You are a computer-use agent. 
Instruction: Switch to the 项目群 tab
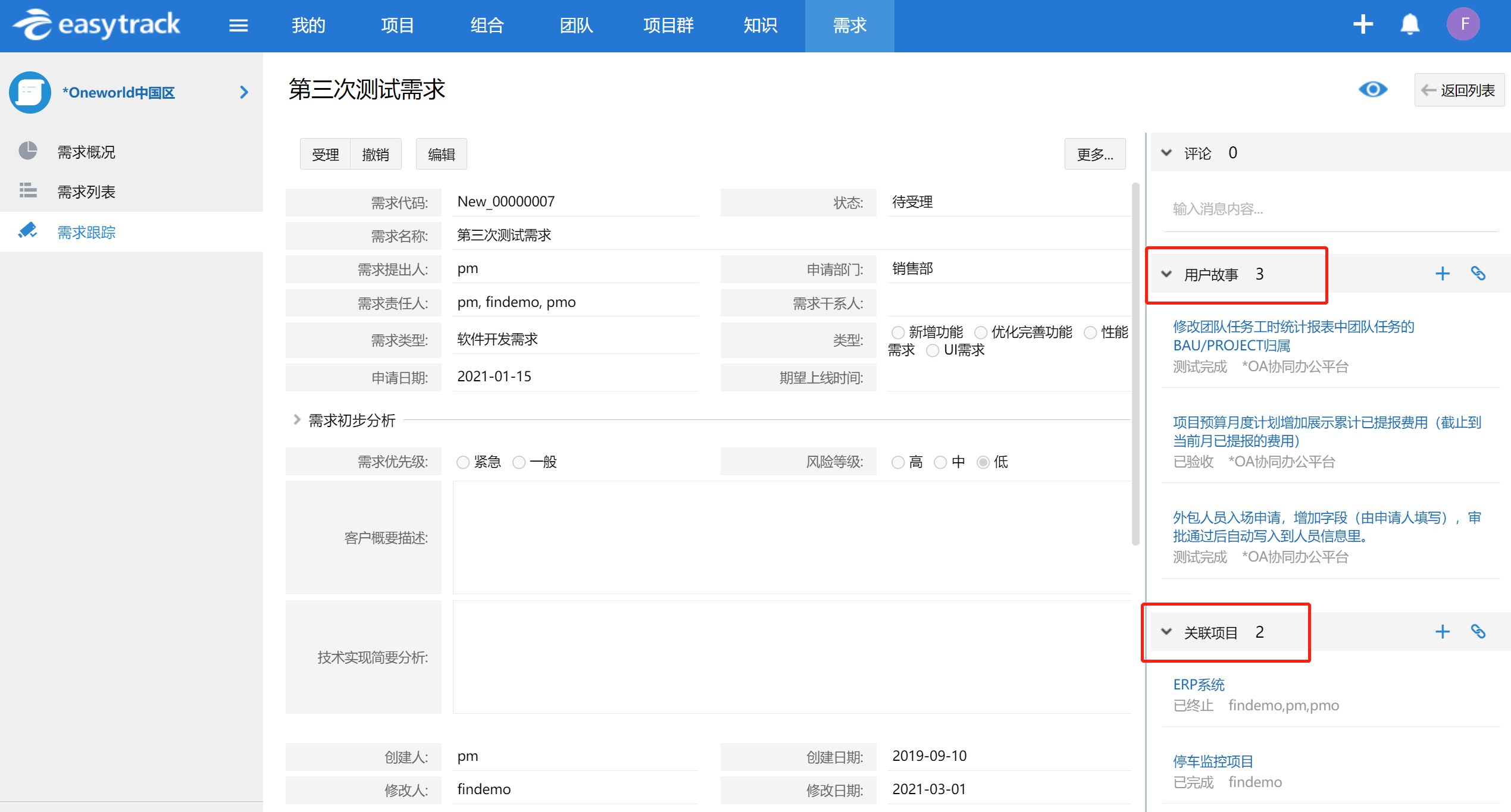tap(668, 26)
